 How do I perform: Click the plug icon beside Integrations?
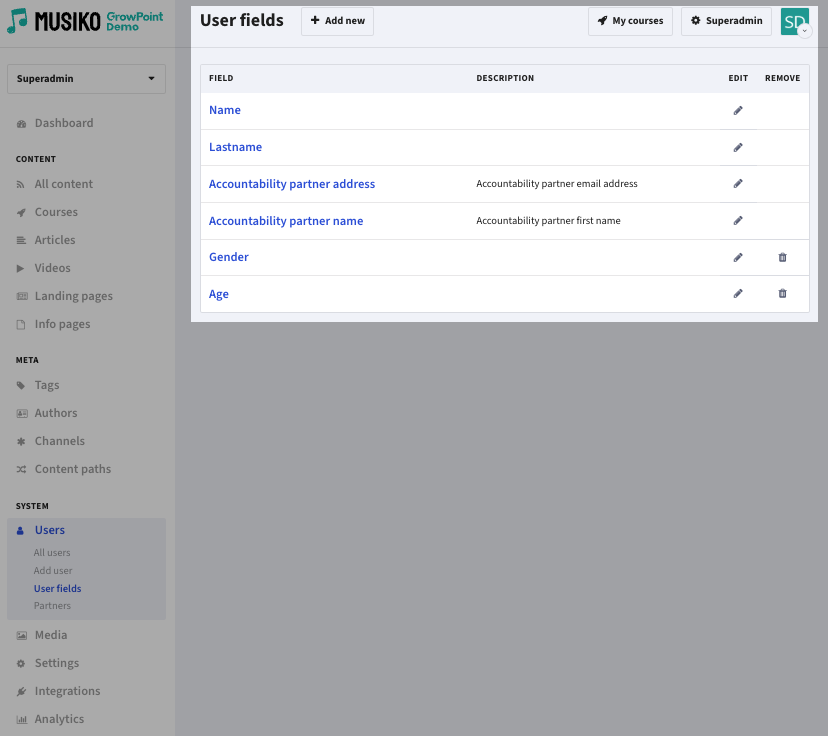point(21,691)
